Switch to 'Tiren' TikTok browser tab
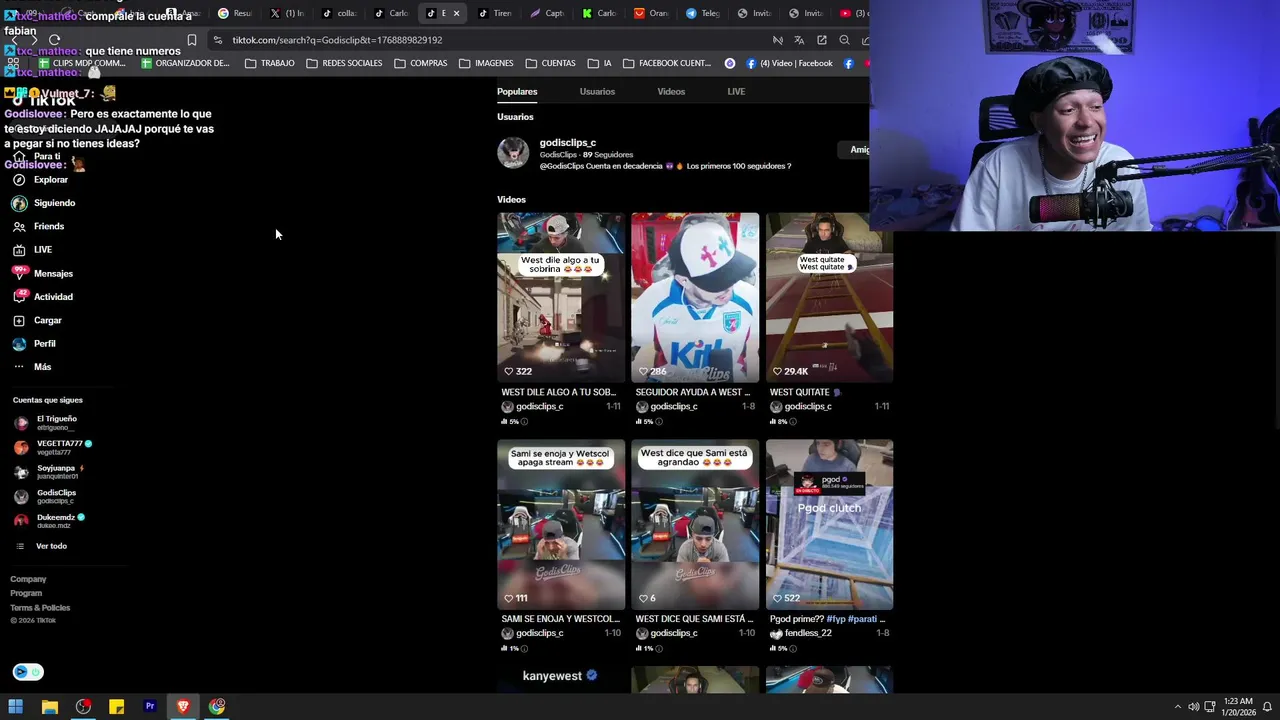Viewport: 1280px width, 720px height. [494, 13]
